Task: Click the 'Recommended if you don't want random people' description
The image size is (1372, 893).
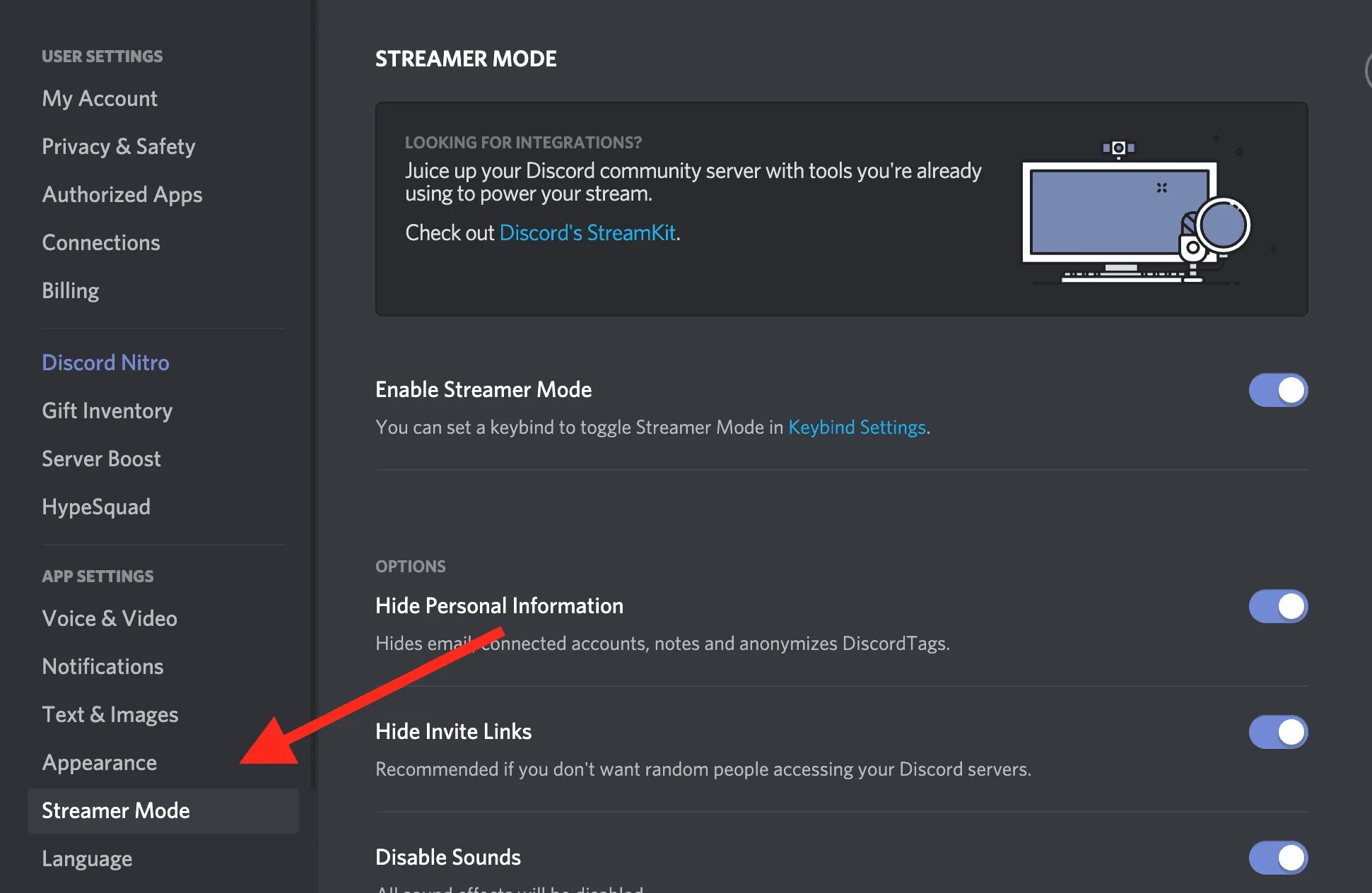Action: [703, 769]
